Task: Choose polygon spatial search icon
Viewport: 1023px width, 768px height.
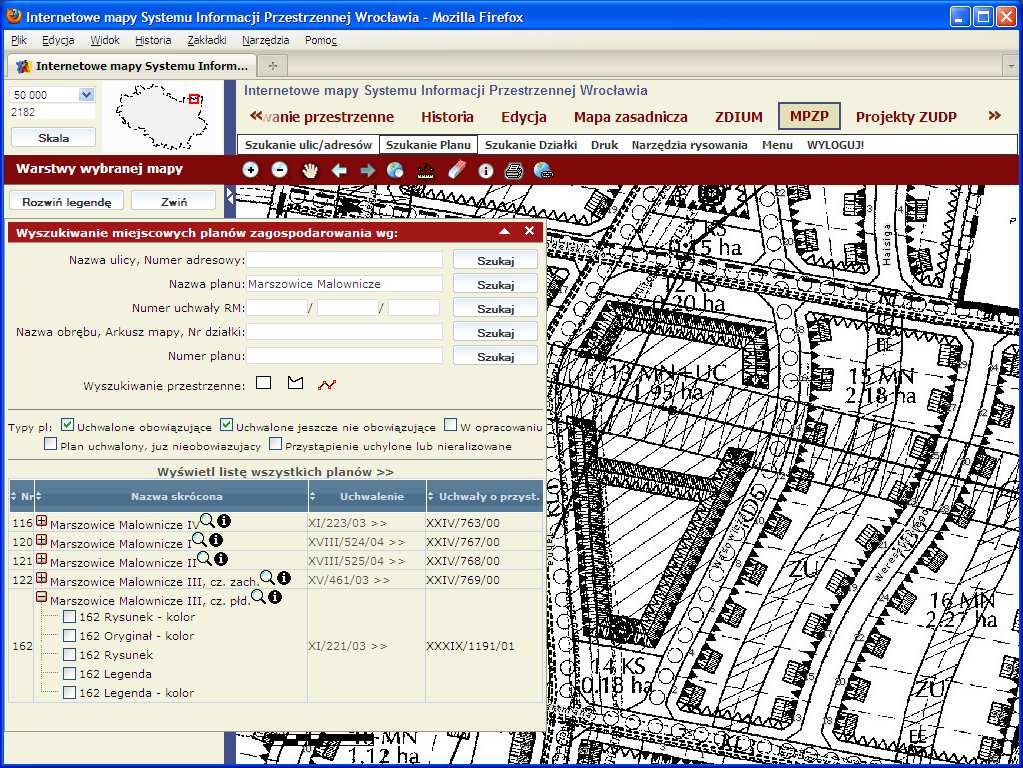Action: (x=296, y=382)
